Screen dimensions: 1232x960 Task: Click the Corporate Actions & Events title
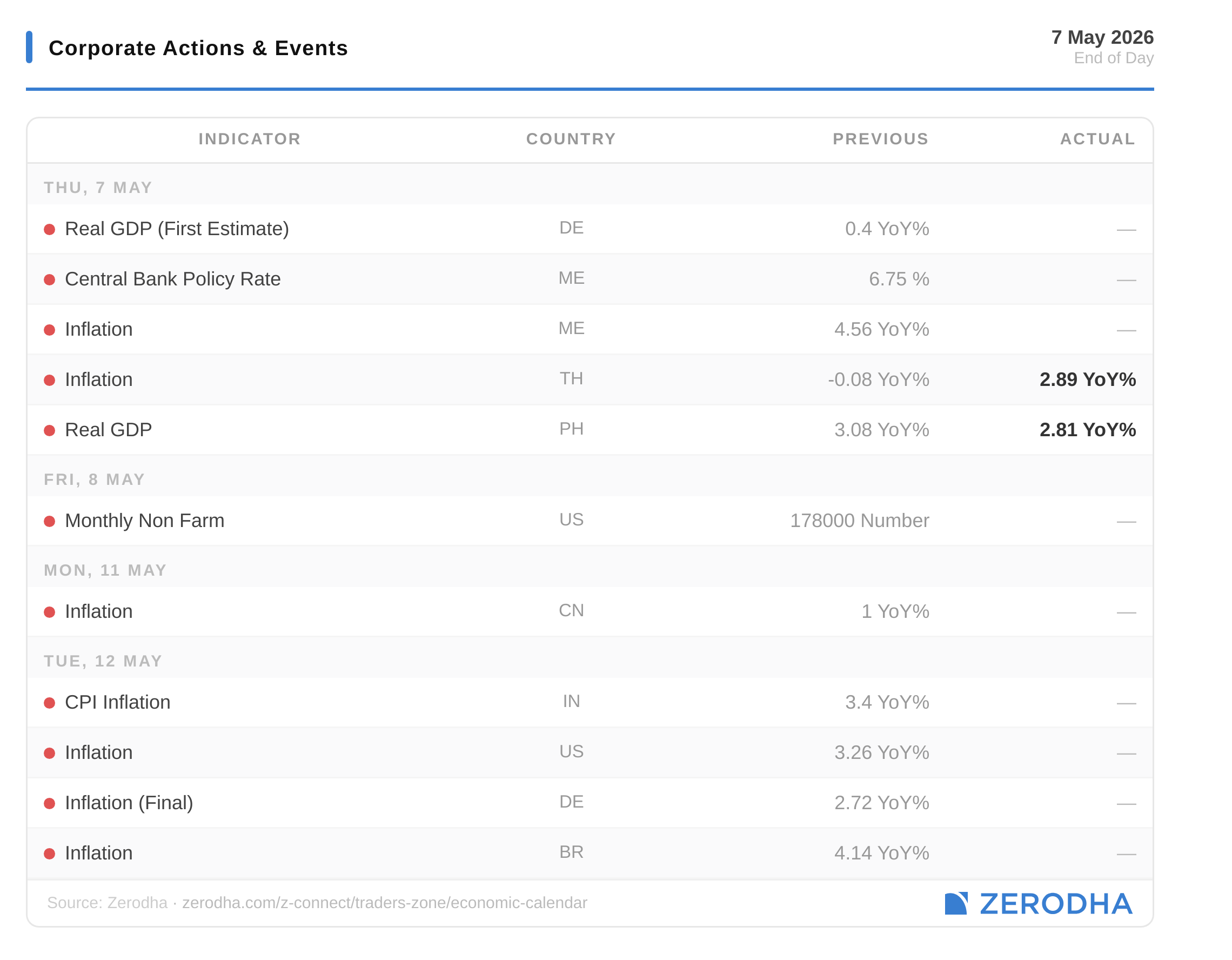pyautogui.click(x=198, y=48)
